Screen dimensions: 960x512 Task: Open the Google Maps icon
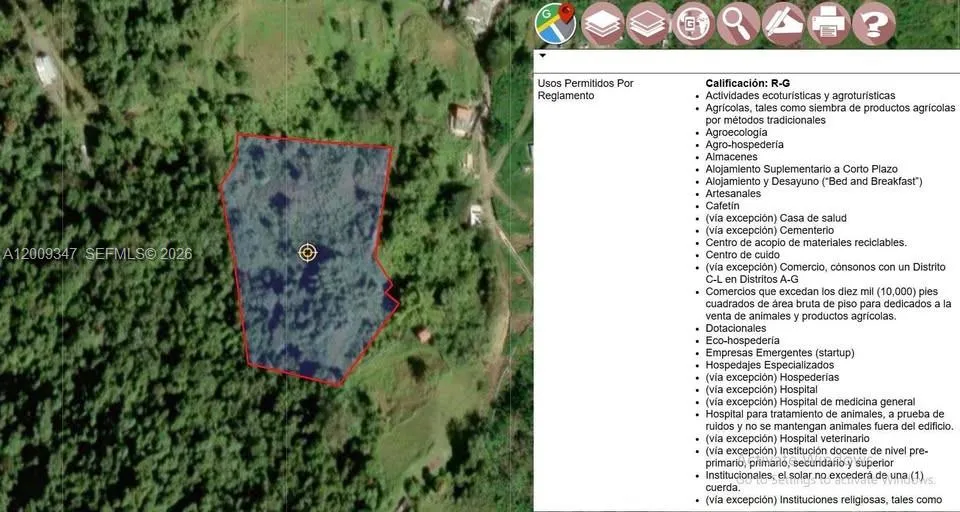555,24
